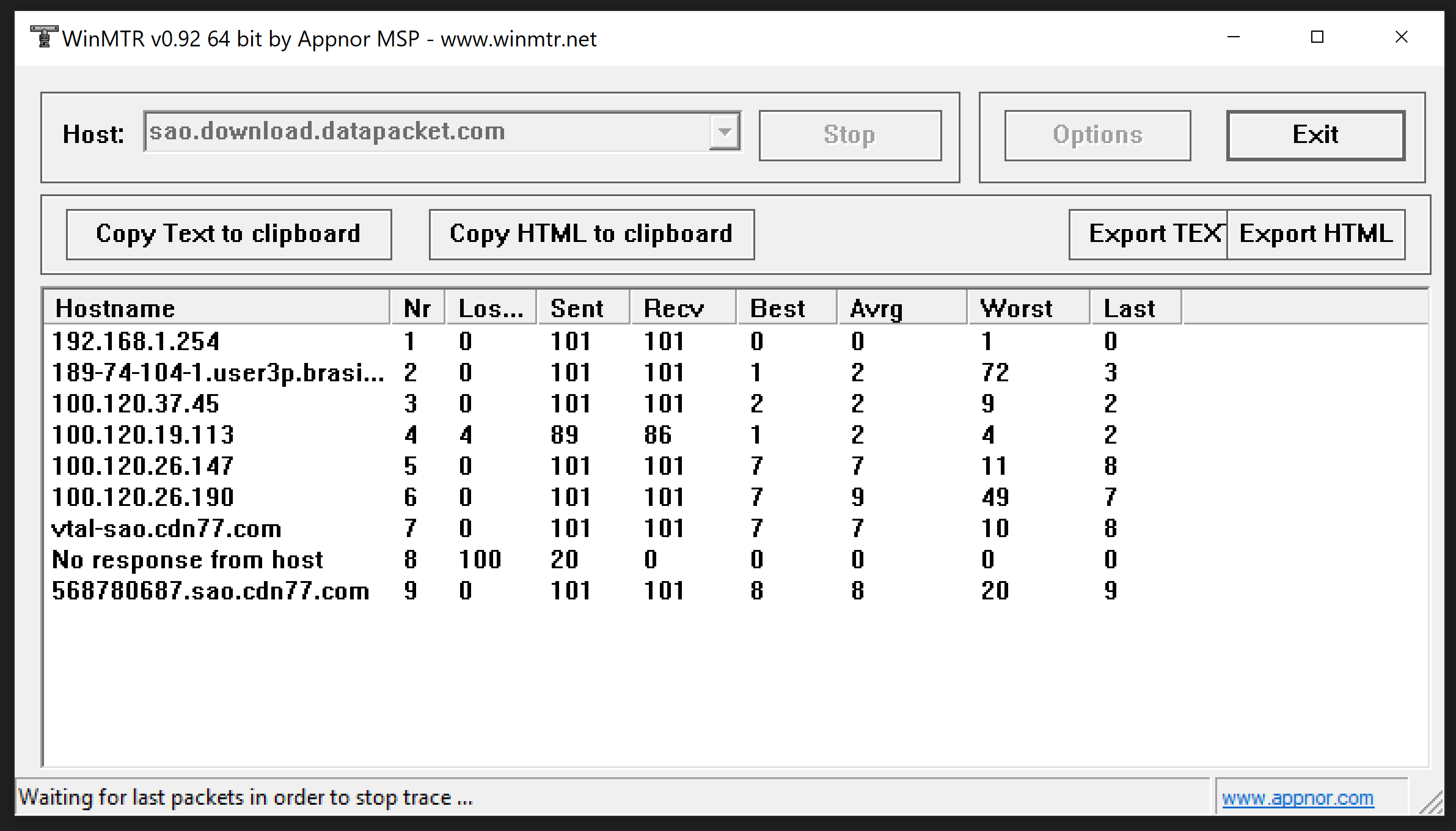Click the Worst value 49 in hop 6

pyautogui.click(x=995, y=497)
